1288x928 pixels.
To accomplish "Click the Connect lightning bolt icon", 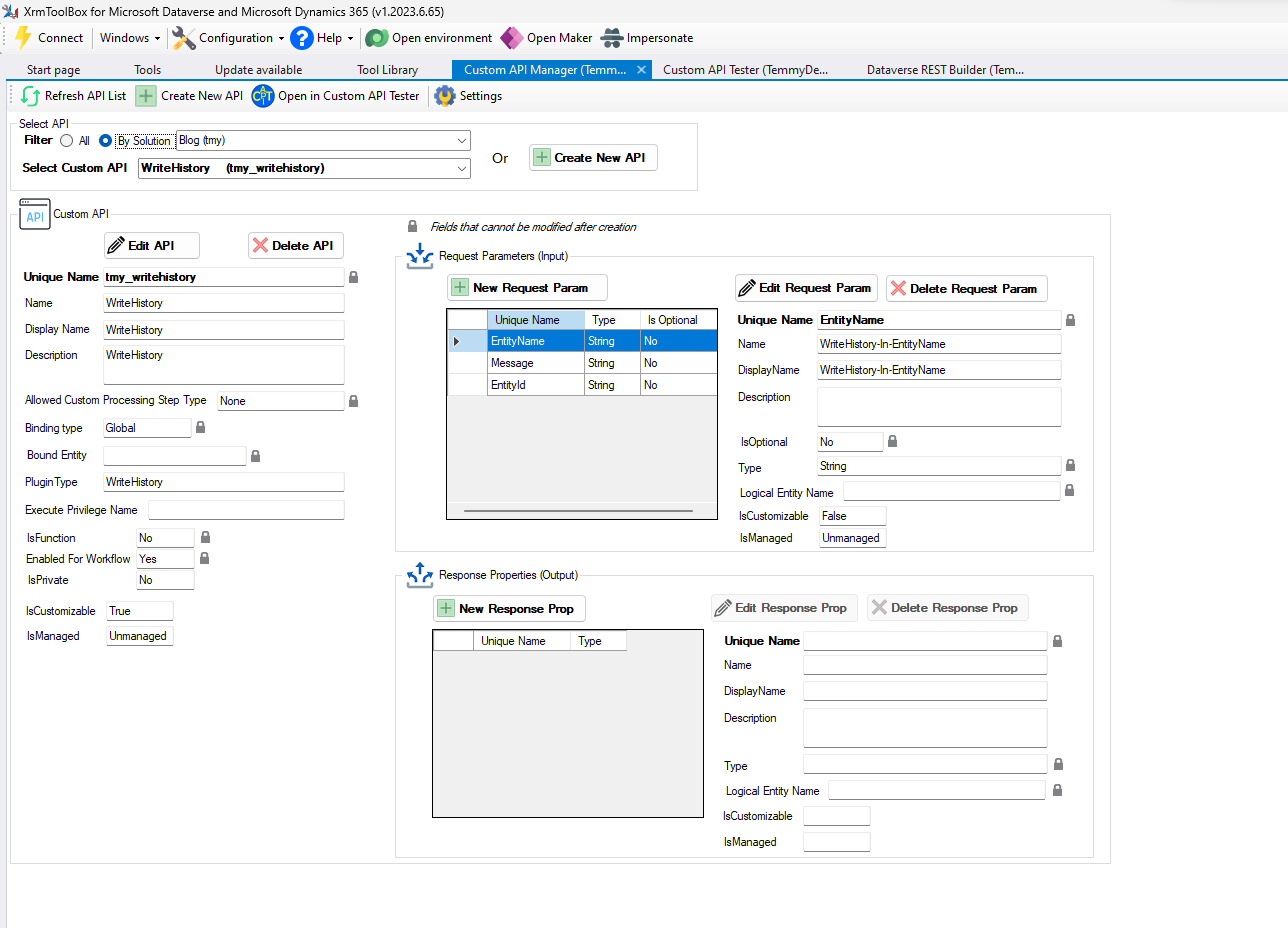I will 23,38.
